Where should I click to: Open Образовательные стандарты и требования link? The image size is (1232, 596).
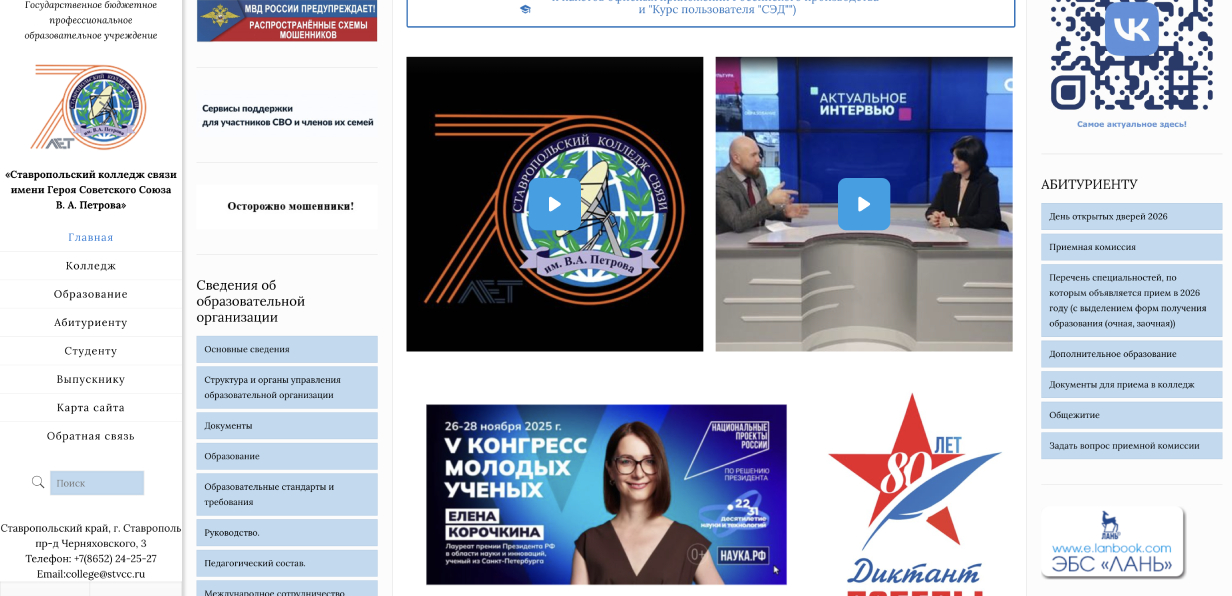(x=287, y=494)
